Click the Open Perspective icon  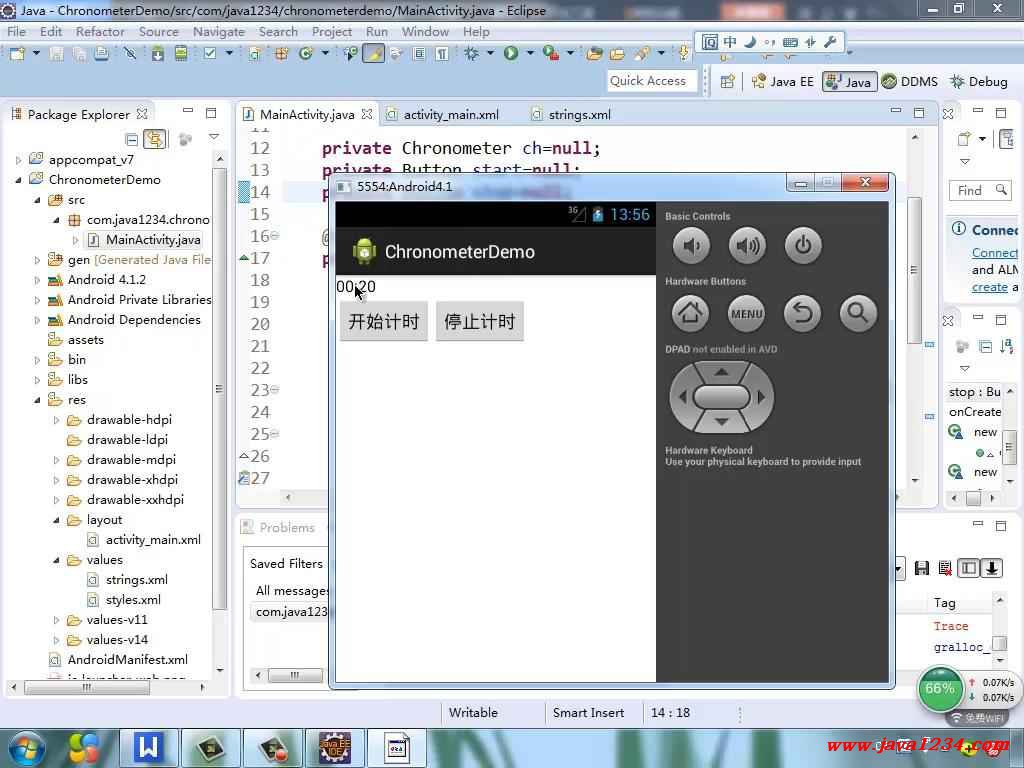click(x=728, y=82)
